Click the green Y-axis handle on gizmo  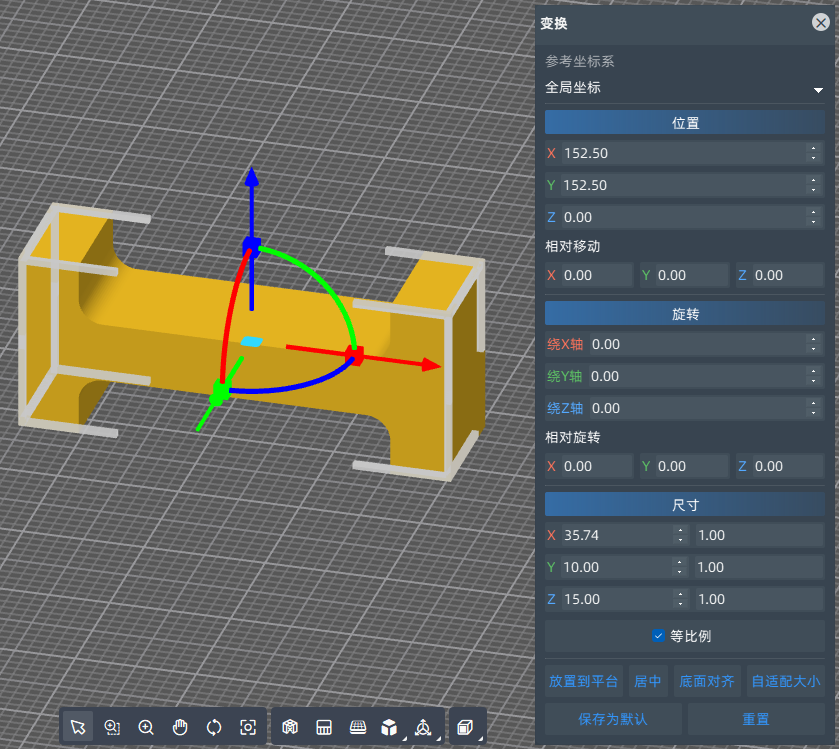point(218,394)
